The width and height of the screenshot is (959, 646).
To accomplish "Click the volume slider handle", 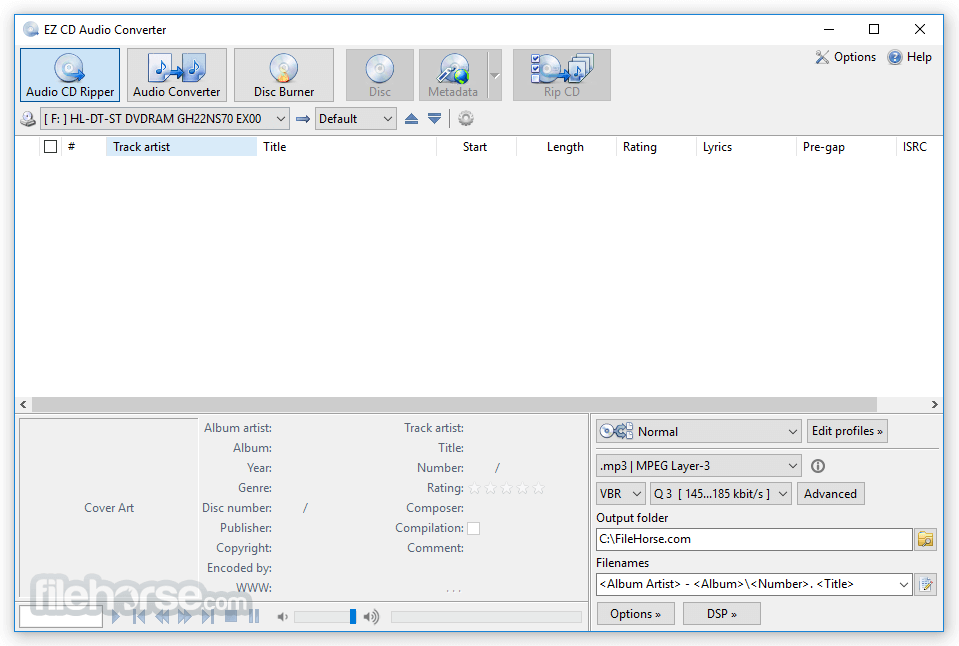I will click(352, 617).
